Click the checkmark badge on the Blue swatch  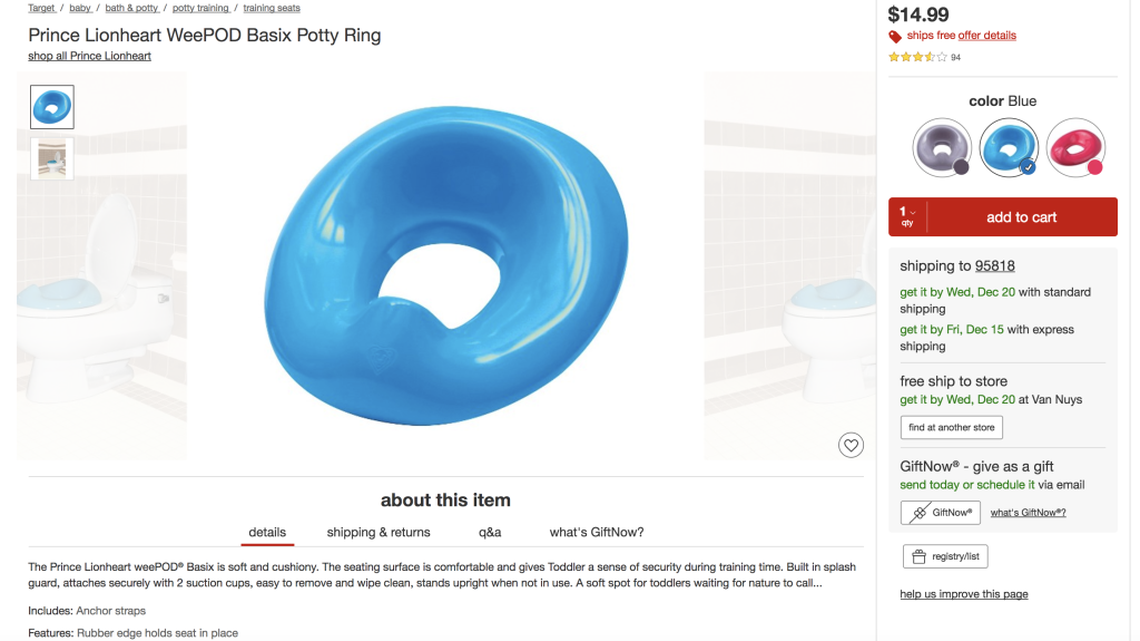point(1027,168)
